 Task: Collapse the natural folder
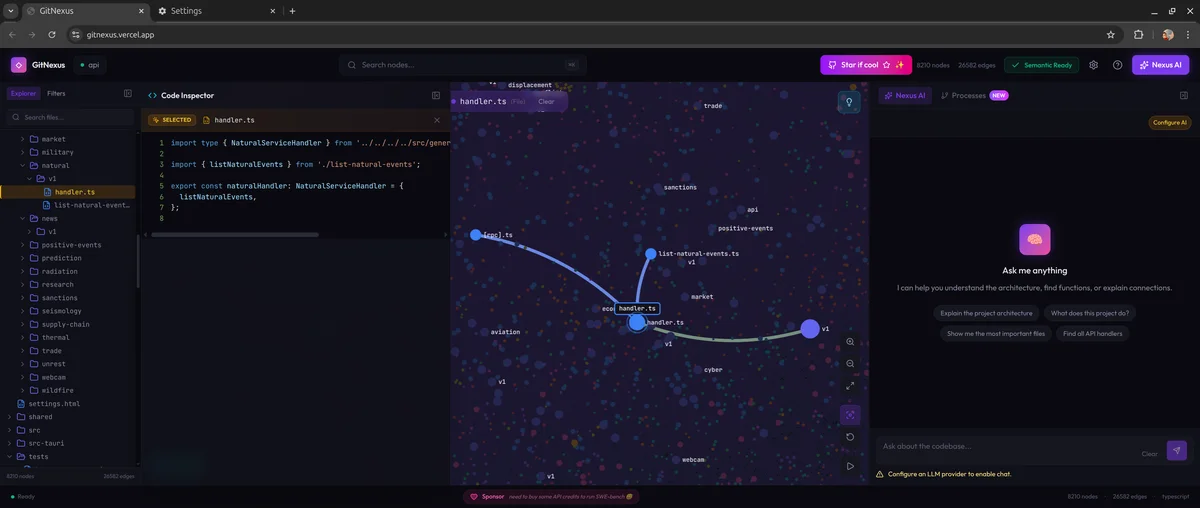coord(55,165)
